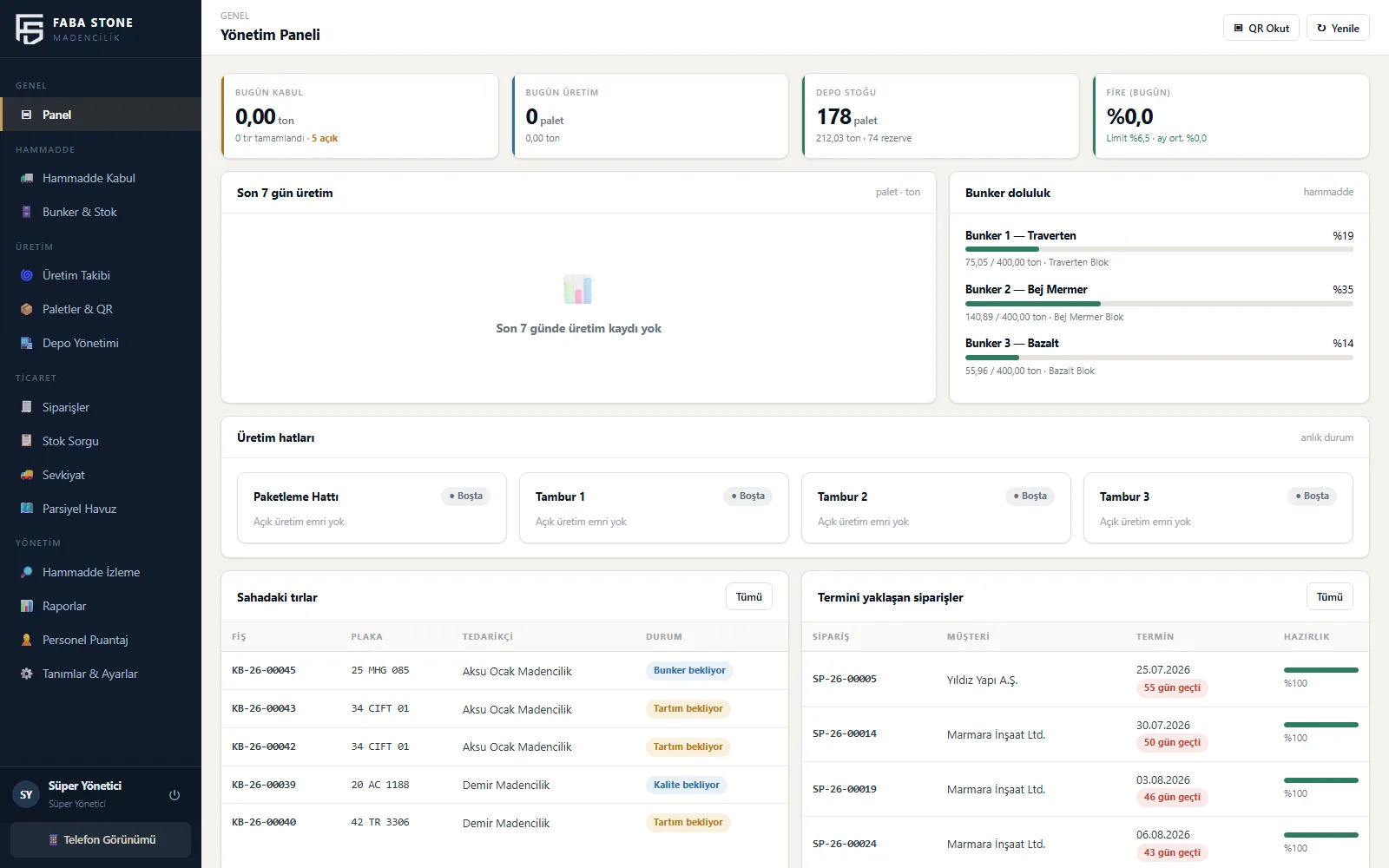Screen dimensions: 1389x868
Task: Click the Stok Sorgu icon
Action: point(27,441)
